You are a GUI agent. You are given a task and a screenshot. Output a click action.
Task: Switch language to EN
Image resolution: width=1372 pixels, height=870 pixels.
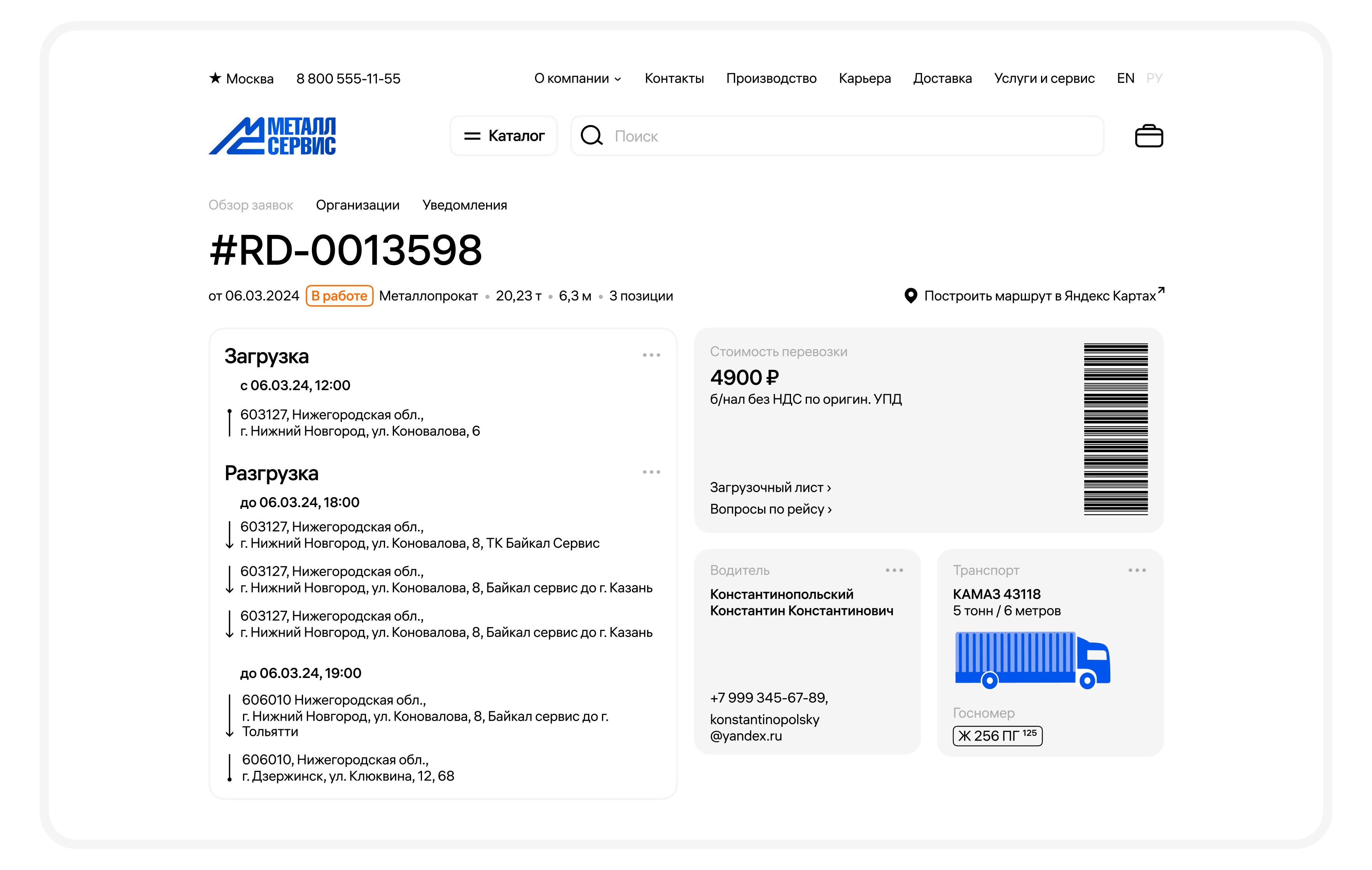pos(1125,78)
